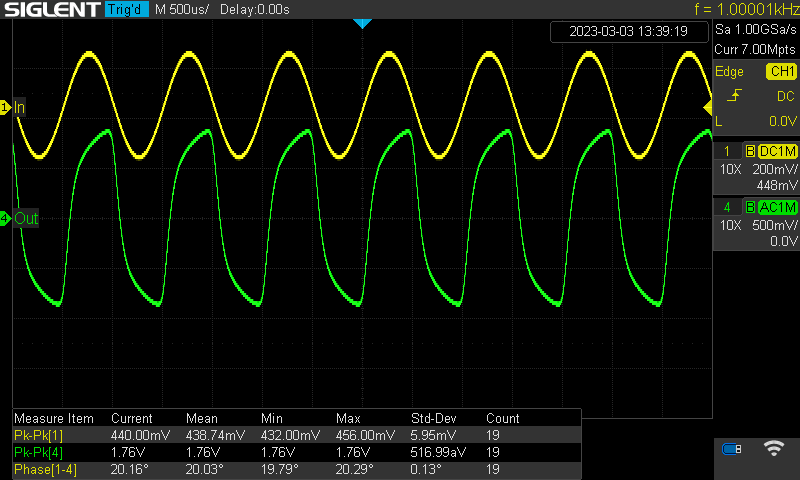Click the rising edge slope icon
This screenshot has width=800, height=480.
[x=733, y=96]
